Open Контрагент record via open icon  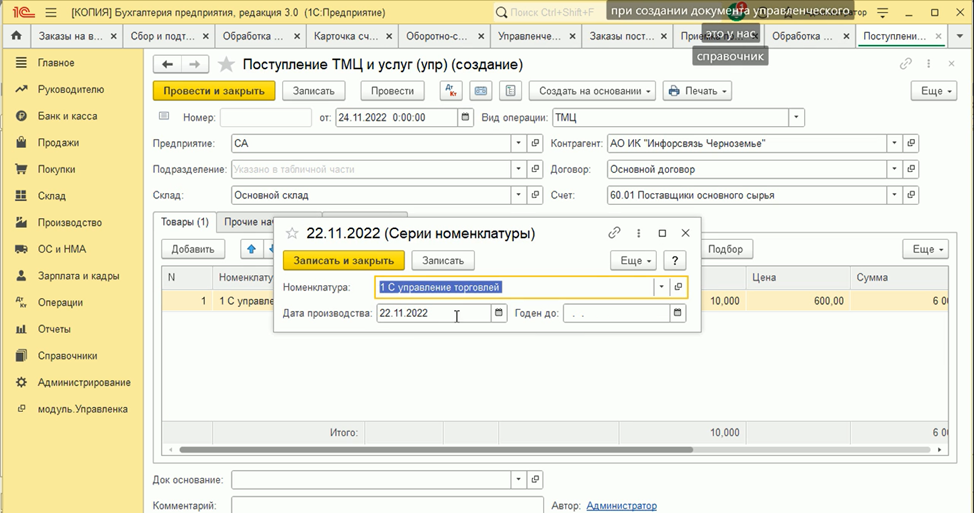[911, 143]
